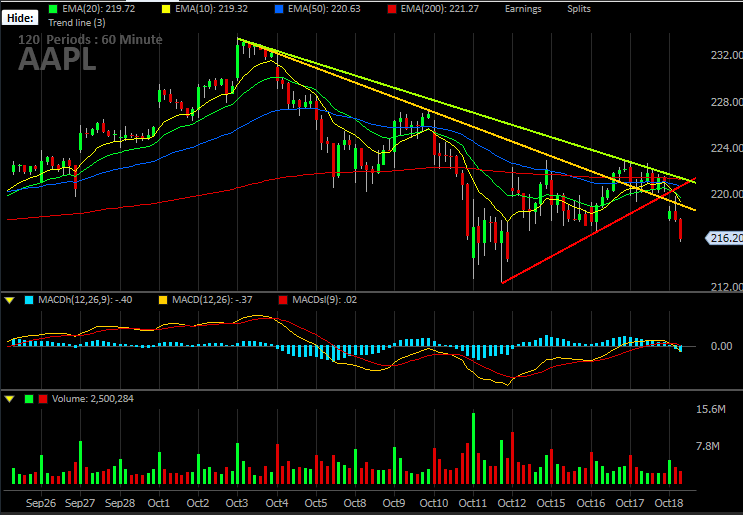743x515 pixels.
Task: Click the Sep26 date label
Action: click(41, 503)
